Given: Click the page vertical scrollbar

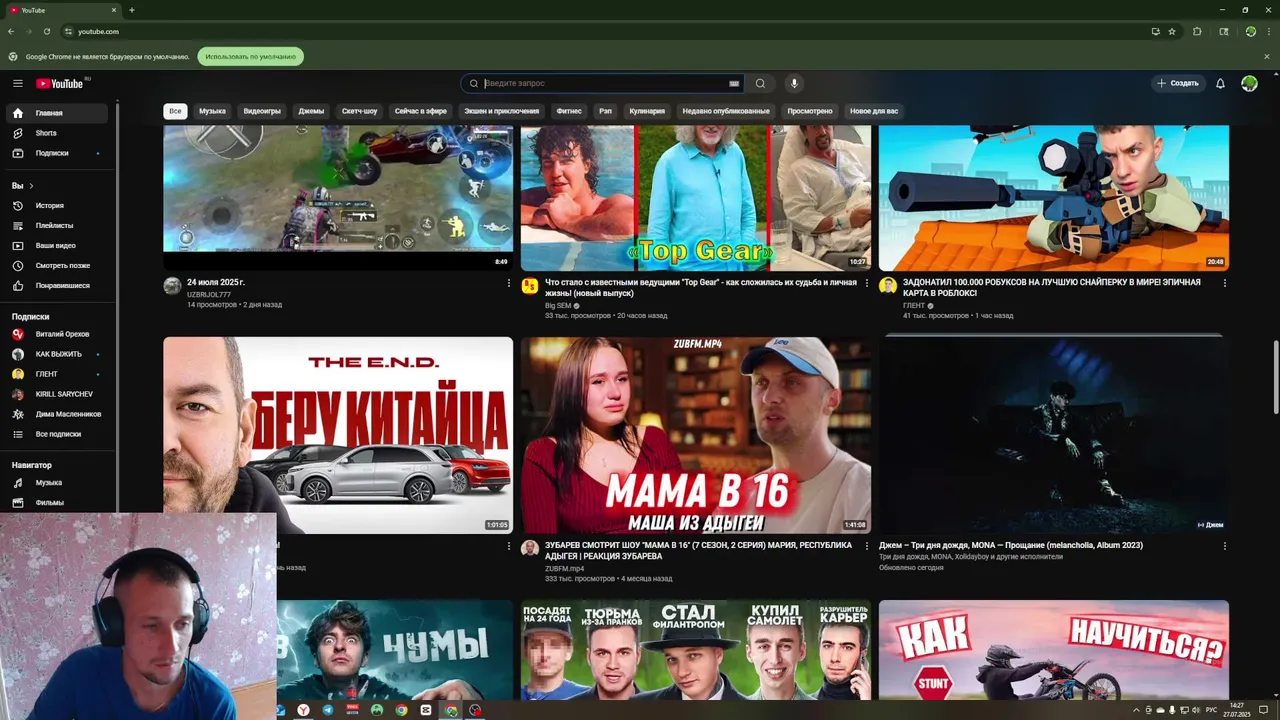Looking at the screenshot, I should point(1274,377).
